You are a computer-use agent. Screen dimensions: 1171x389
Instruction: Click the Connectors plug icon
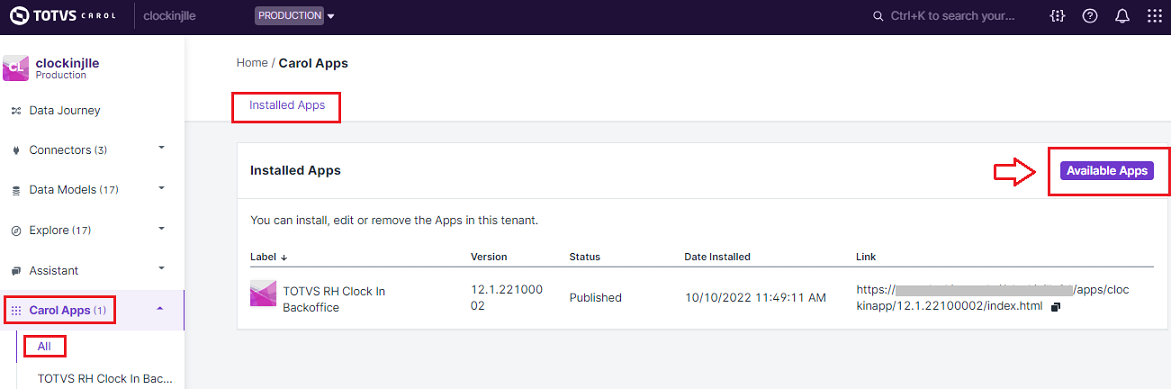pos(16,150)
